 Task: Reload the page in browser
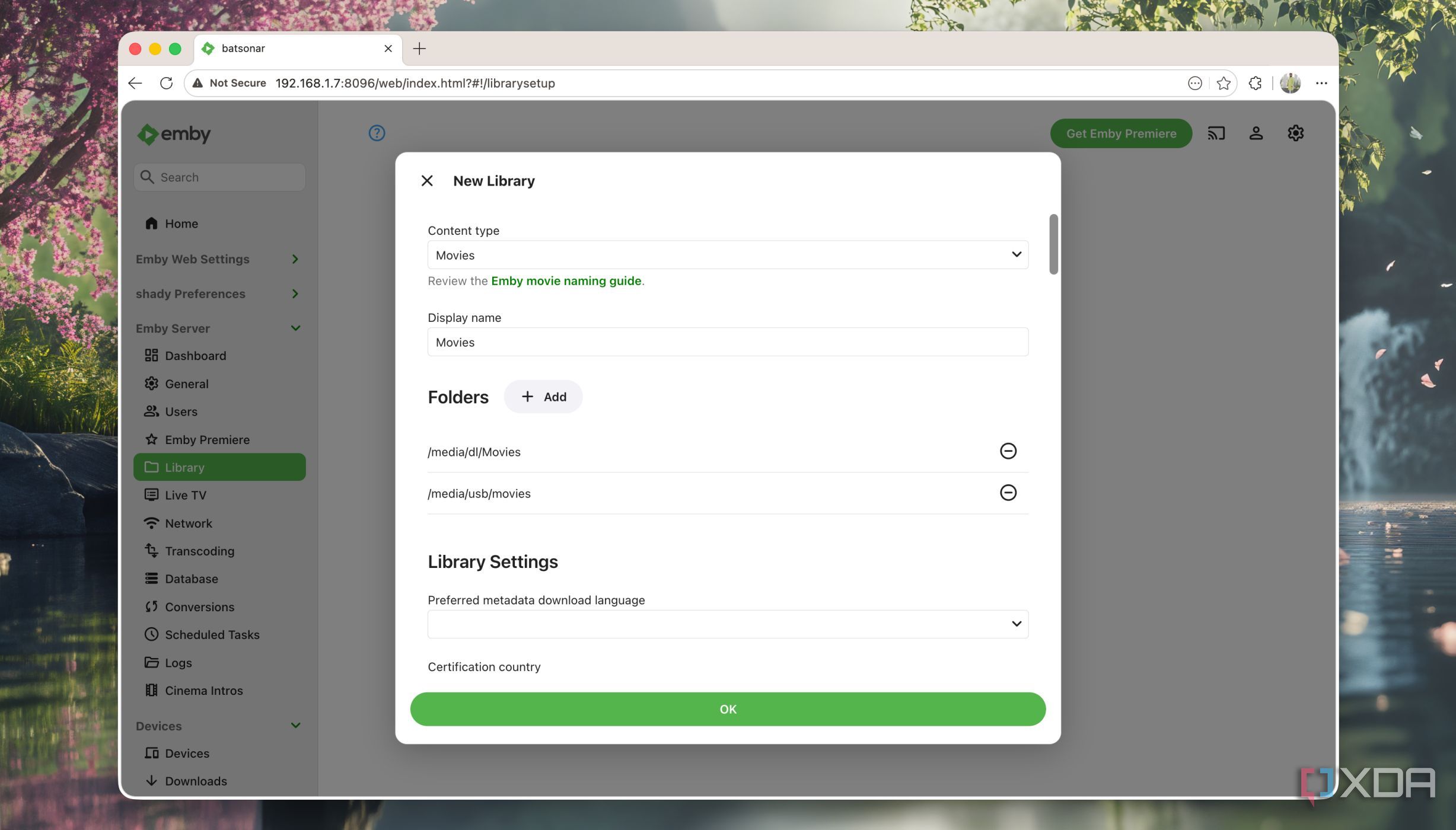(x=167, y=83)
